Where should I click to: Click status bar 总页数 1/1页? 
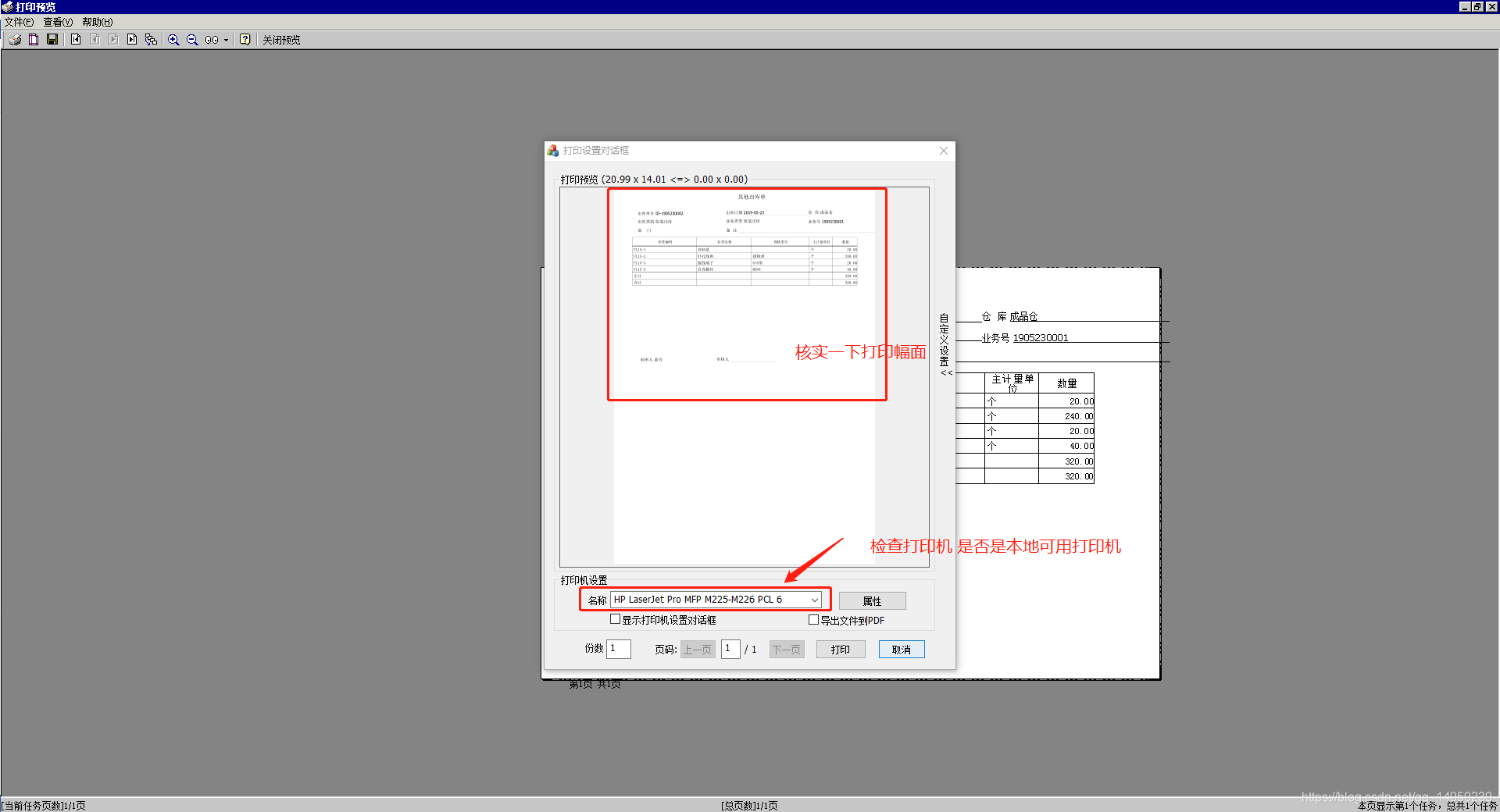[x=749, y=806]
